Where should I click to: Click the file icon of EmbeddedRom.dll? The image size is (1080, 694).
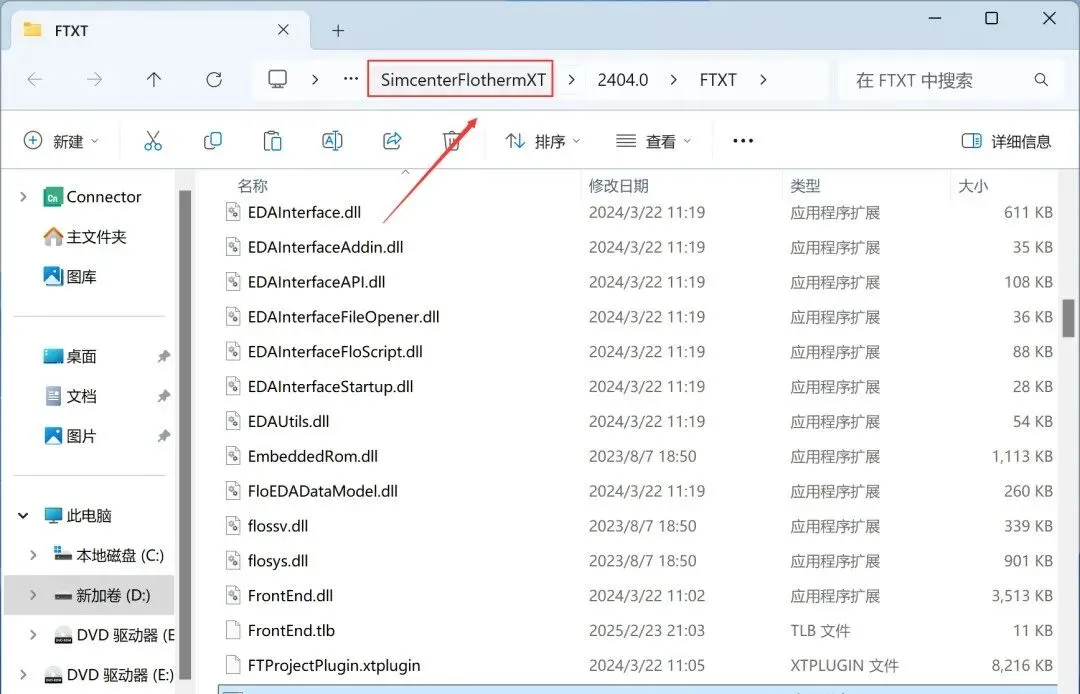pos(233,456)
